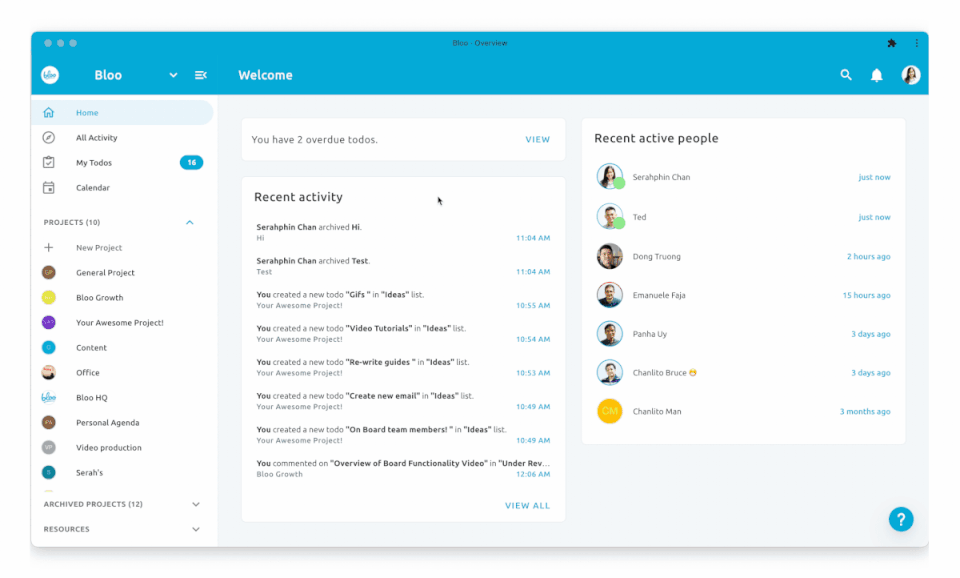Open the notifications bell
The image size is (960, 578).
[877, 75]
